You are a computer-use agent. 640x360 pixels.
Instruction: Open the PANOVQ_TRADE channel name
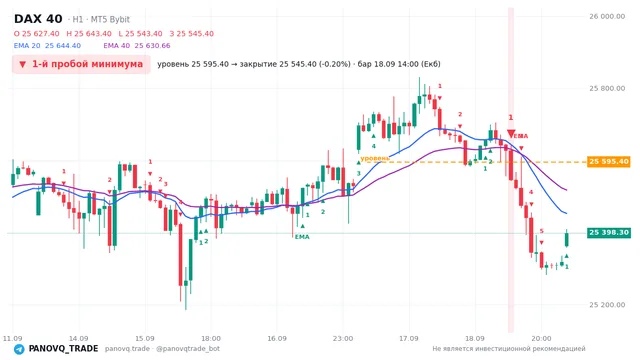coord(63,349)
